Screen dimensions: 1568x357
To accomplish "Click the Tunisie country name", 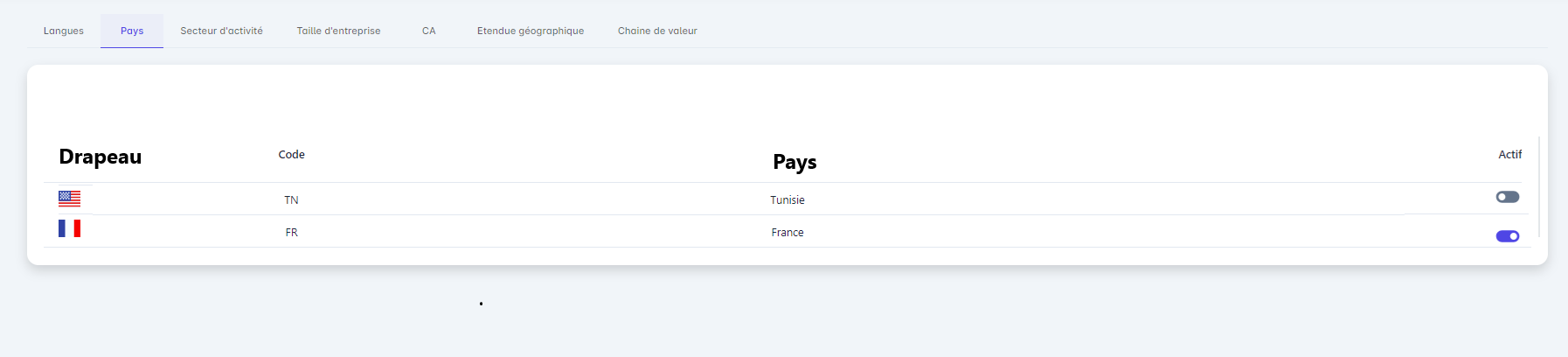I will click(x=787, y=200).
